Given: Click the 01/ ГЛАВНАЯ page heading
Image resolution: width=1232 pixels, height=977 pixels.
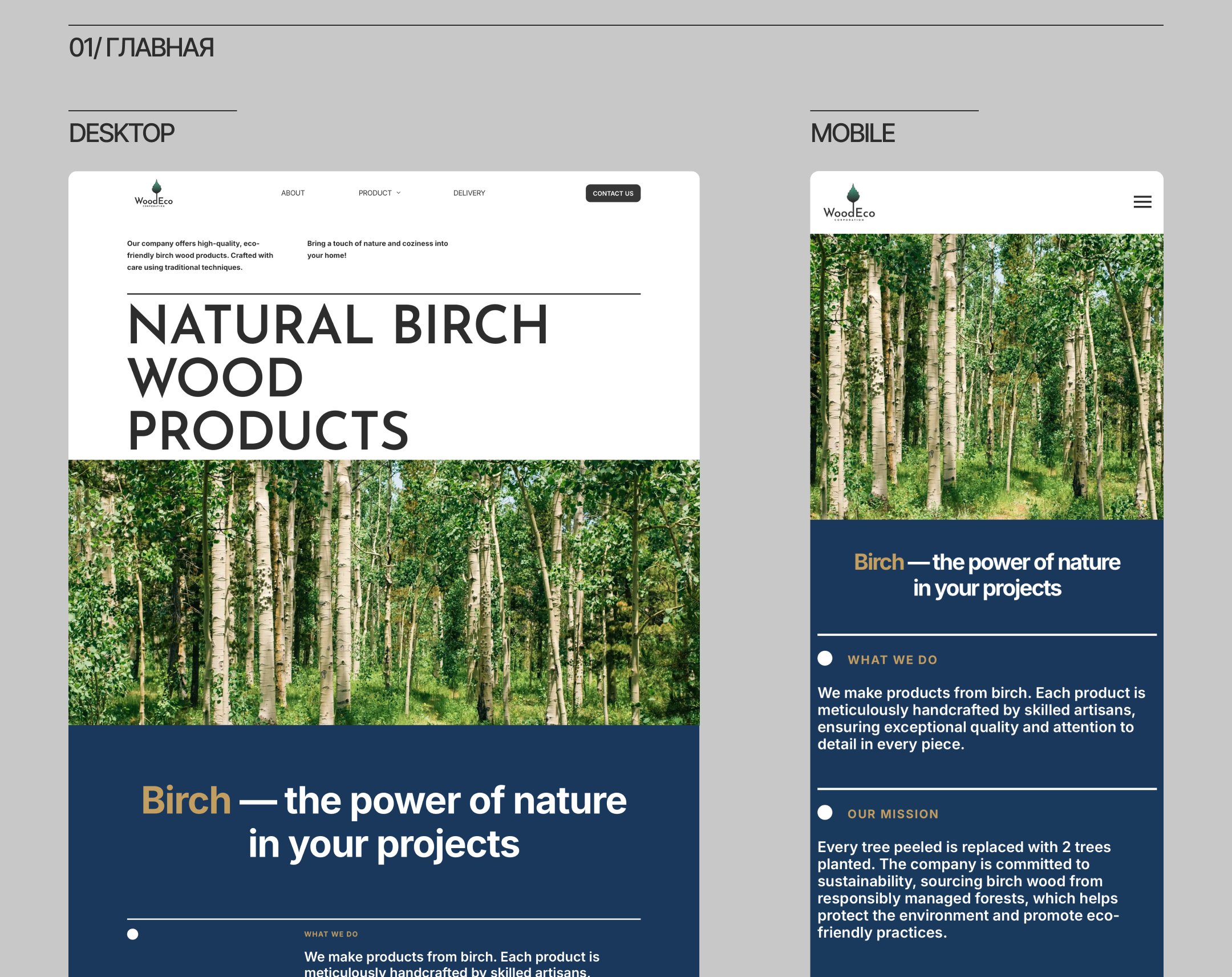Looking at the screenshot, I should pyautogui.click(x=141, y=48).
